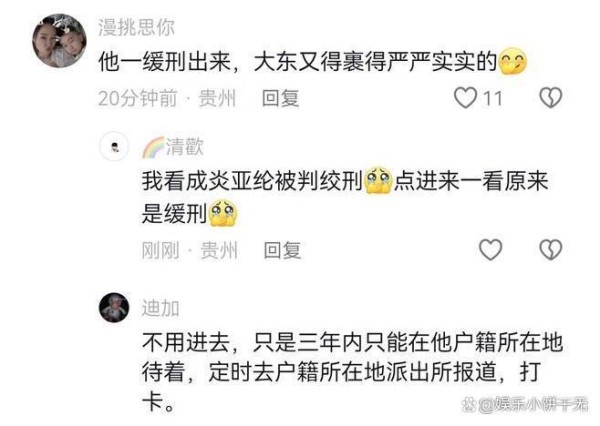The image size is (600, 426).
Task: Click the rainbow icon beside 清歡
Action: click(153, 147)
